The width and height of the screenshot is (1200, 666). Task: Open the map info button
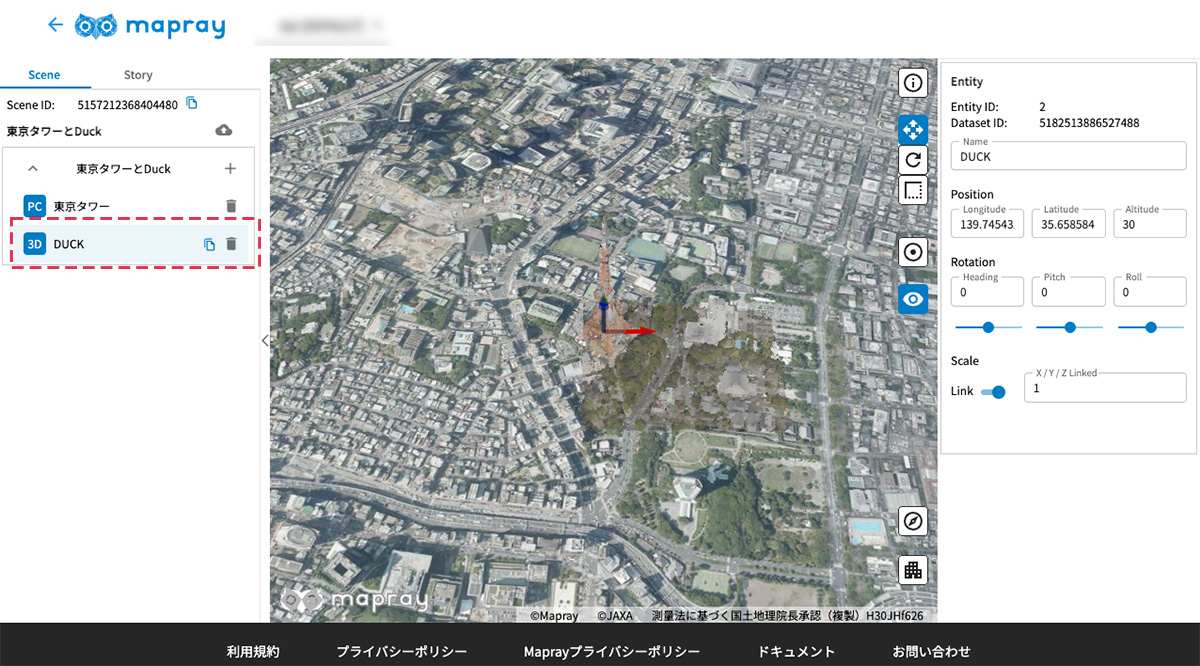(x=912, y=83)
